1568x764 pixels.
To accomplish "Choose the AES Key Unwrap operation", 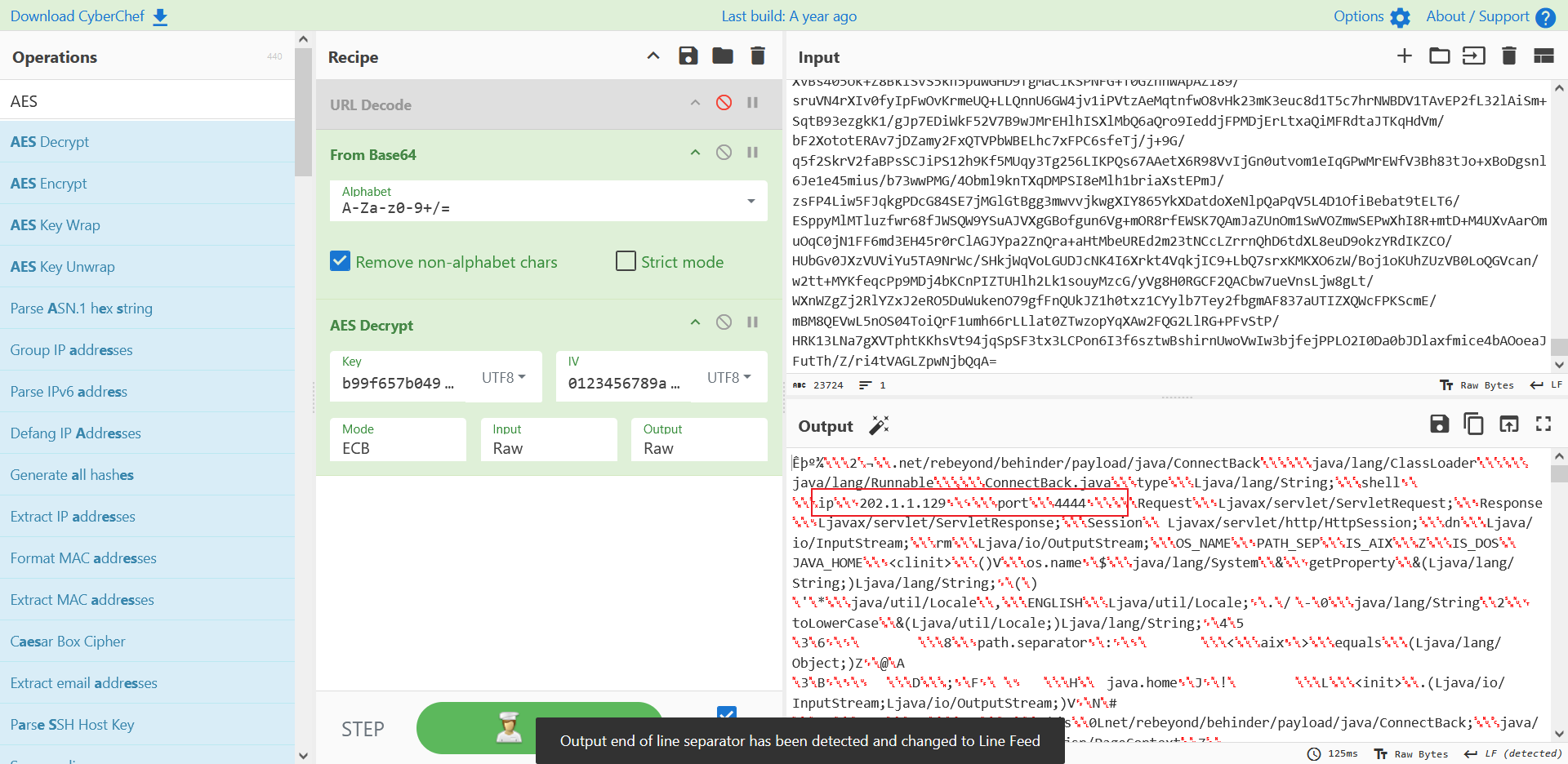I will tap(147, 267).
